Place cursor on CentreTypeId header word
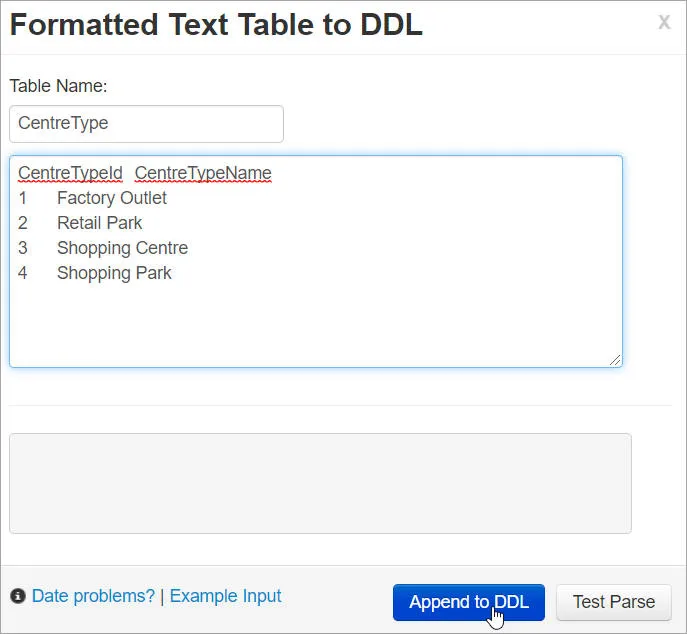This screenshot has width=687, height=634. pos(70,173)
